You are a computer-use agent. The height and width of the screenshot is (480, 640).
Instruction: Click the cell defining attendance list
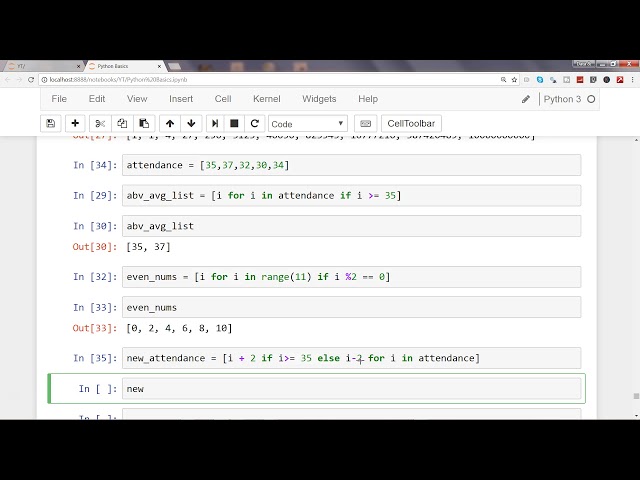click(x=351, y=165)
